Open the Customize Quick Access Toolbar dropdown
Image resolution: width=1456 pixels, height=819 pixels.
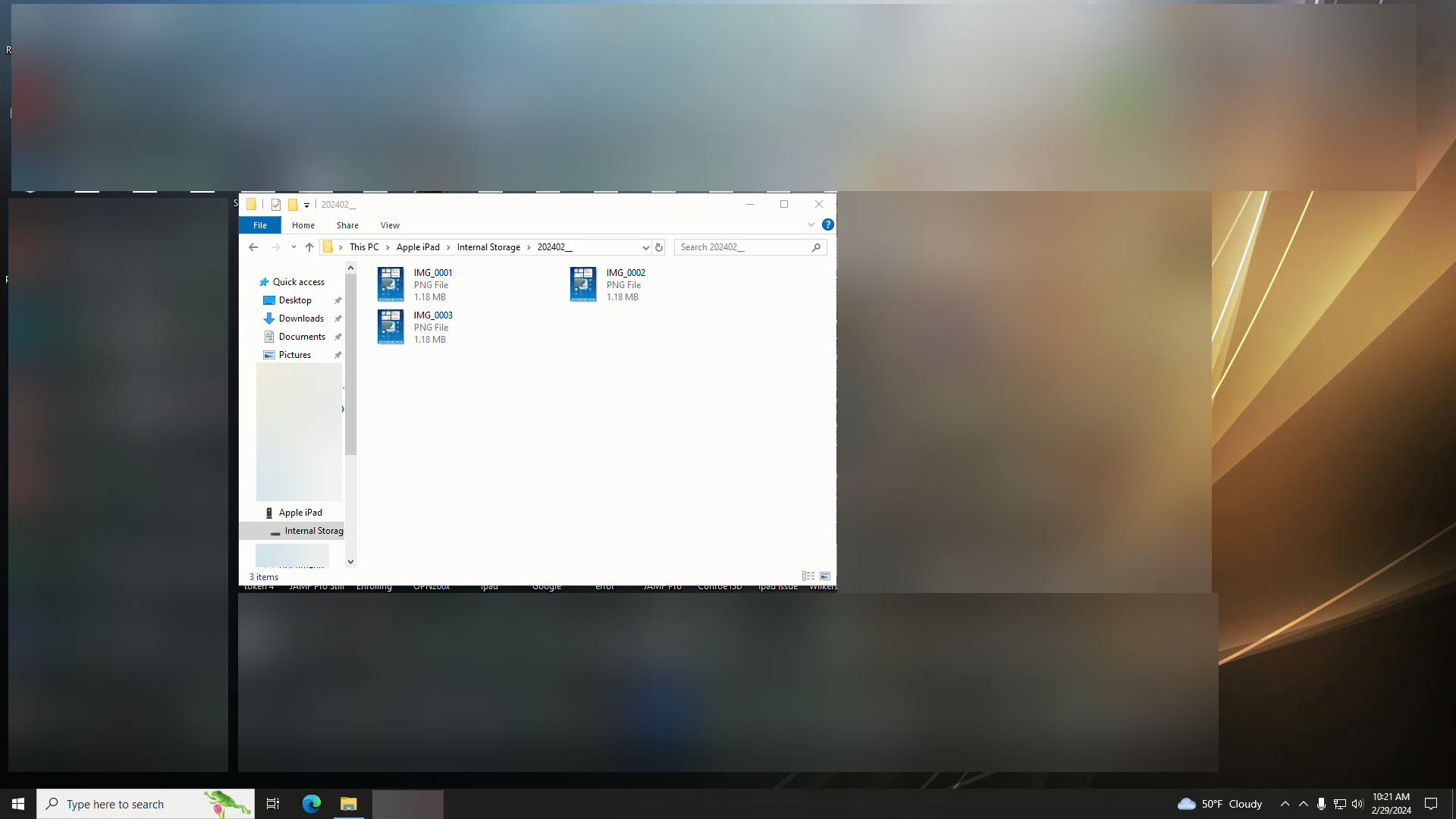(306, 205)
